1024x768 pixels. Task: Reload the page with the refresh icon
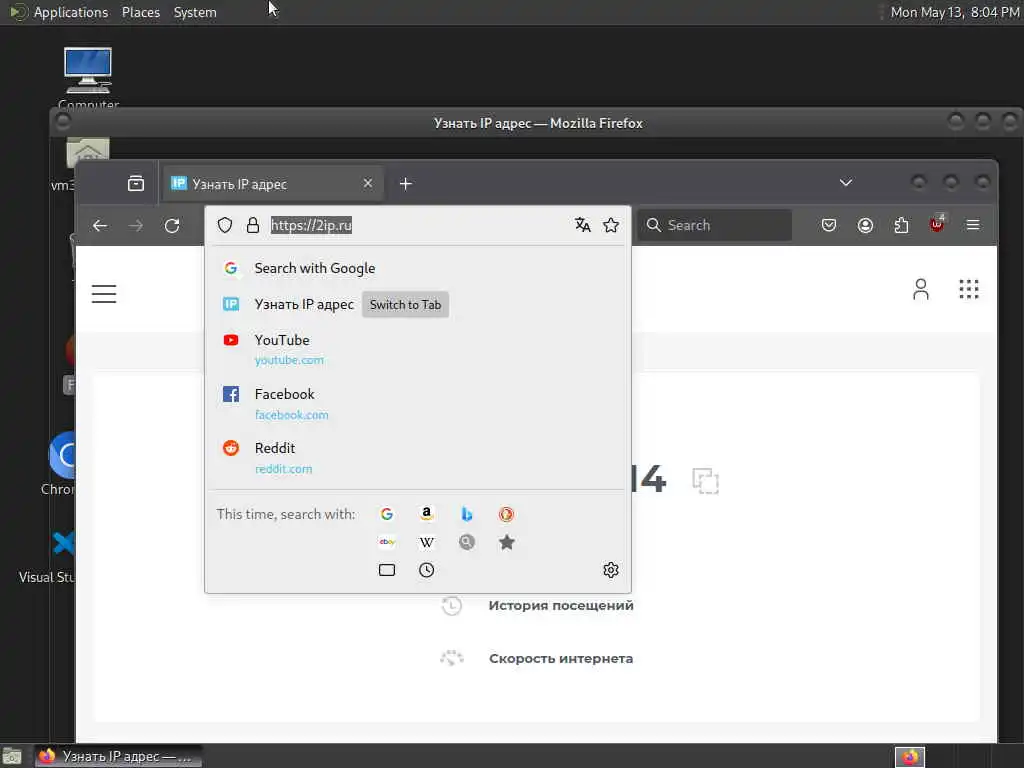coord(172,225)
